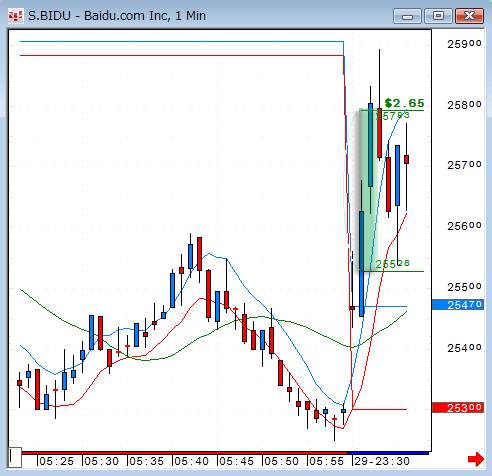Click the 05:35 time axis label
The height and width of the screenshot is (476, 492).
coord(146,461)
